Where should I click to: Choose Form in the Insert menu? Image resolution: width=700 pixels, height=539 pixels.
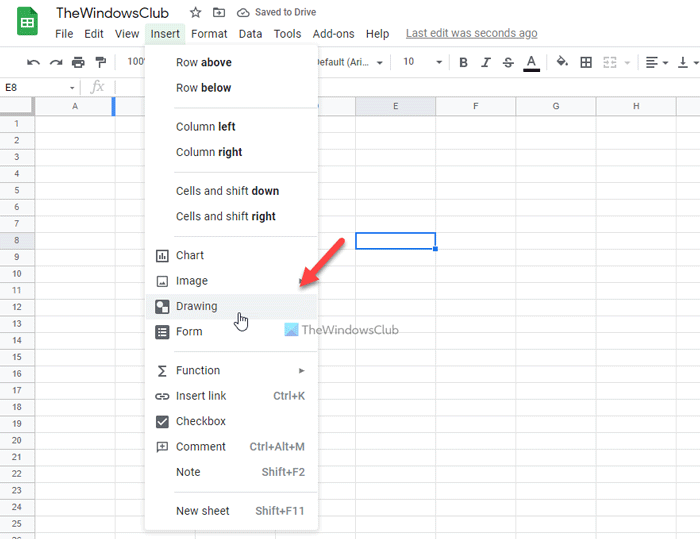[231, 332]
